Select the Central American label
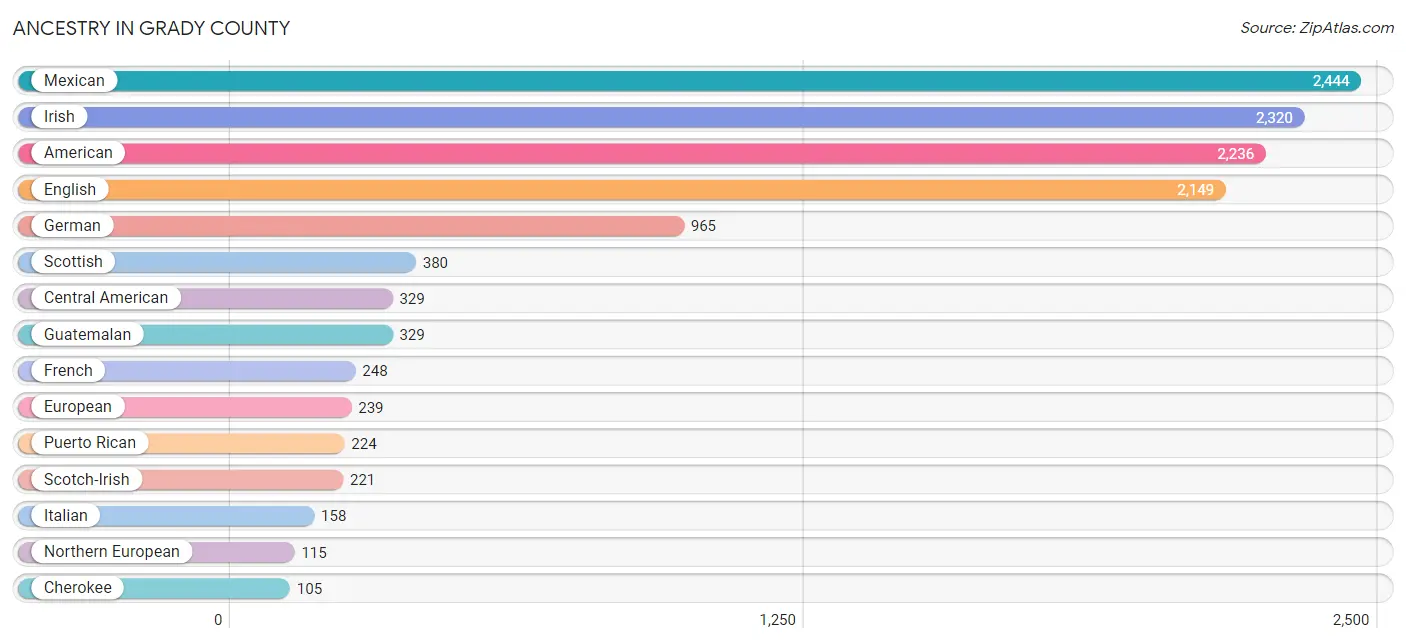Image resolution: width=1406 pixels, height=644 pixels. [106, 298]
